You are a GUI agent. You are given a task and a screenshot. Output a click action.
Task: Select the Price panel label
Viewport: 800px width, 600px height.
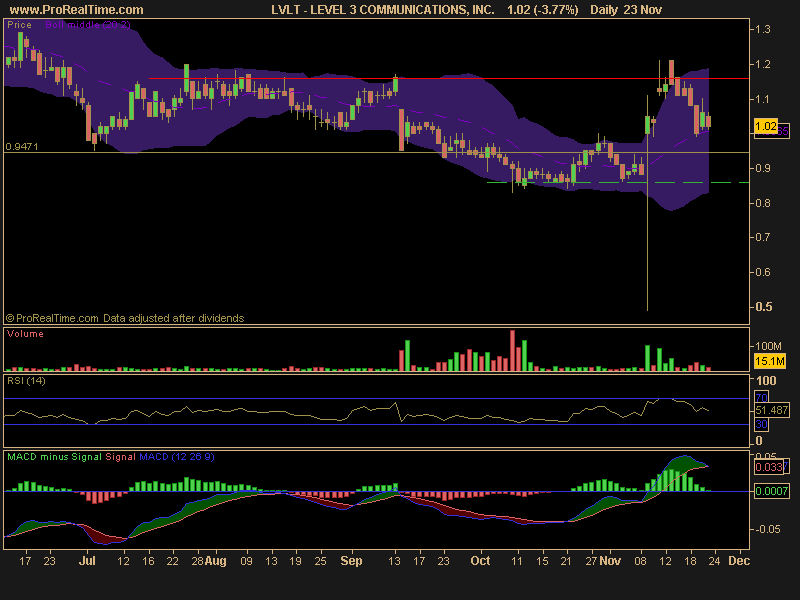[x=19, y=24]
